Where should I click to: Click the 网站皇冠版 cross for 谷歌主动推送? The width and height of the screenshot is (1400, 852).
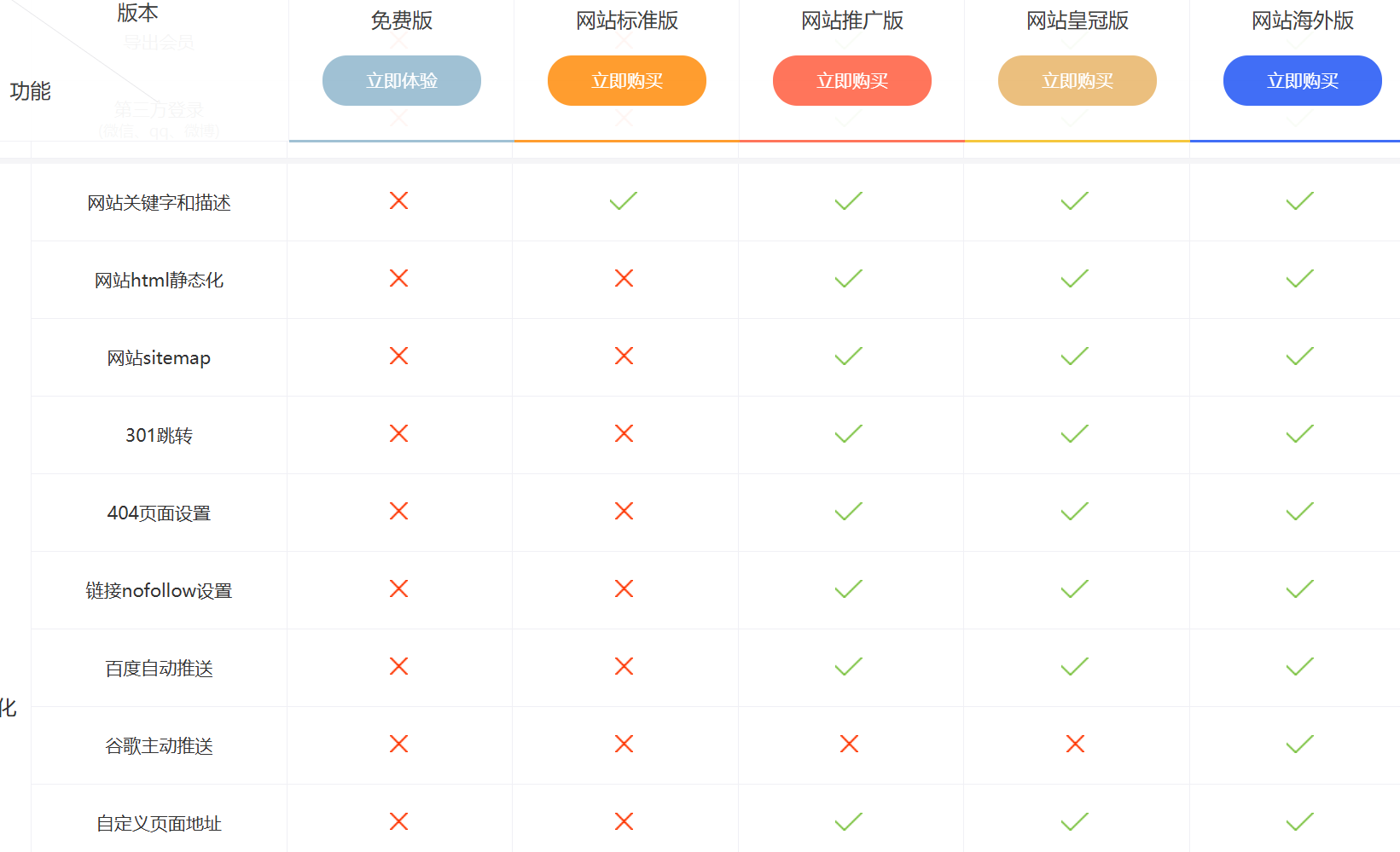tap(1075, 744)
